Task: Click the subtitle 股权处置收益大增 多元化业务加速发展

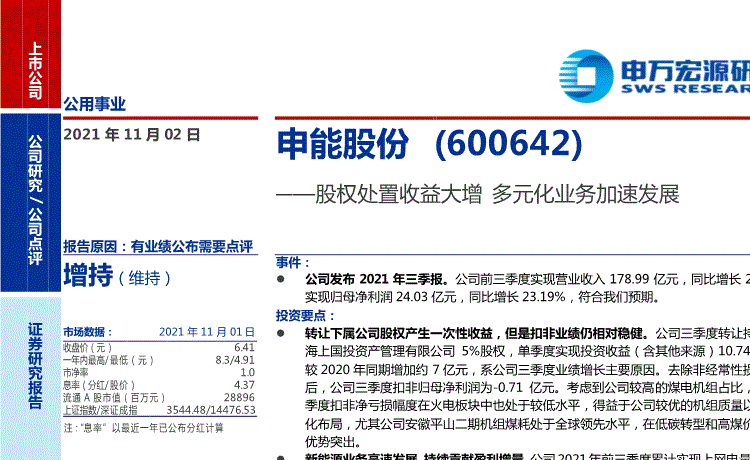Action: click(x=497, y=194)
